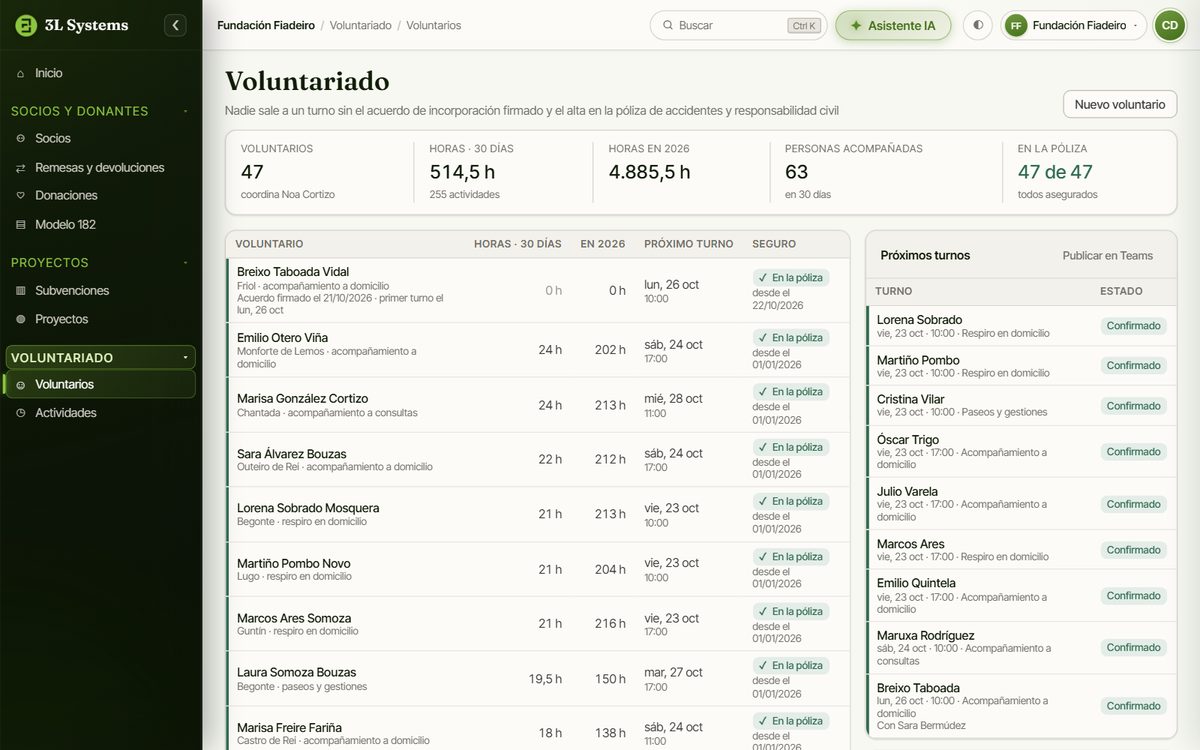Sort by the En 2026 column
The width and height of the screenshot is (1200, 750).
coord(603,244)
